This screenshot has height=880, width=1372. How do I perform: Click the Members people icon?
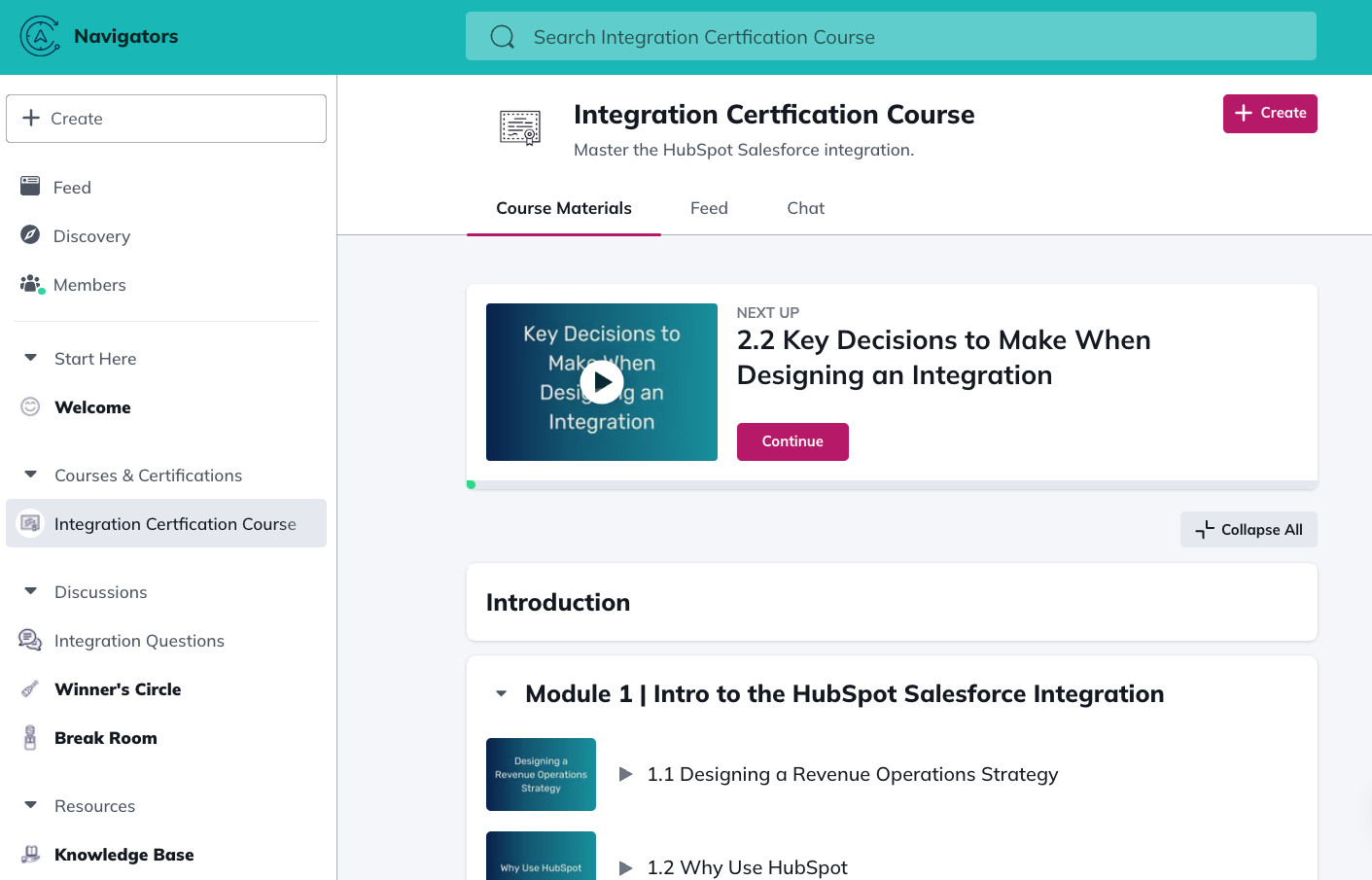(x=32, y=284)
